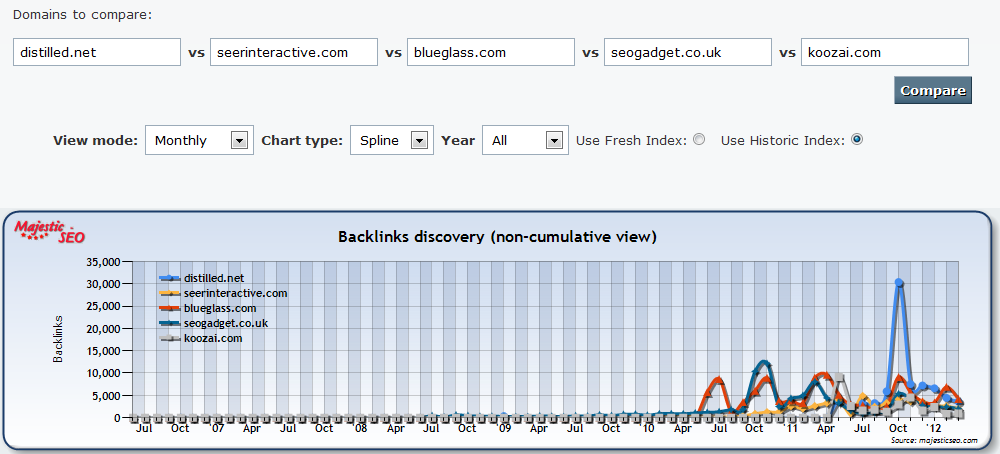Click the Chart type label
The height and width of the screenshot is (454, 1000).
pyautogui.click(x=302, y=140)
